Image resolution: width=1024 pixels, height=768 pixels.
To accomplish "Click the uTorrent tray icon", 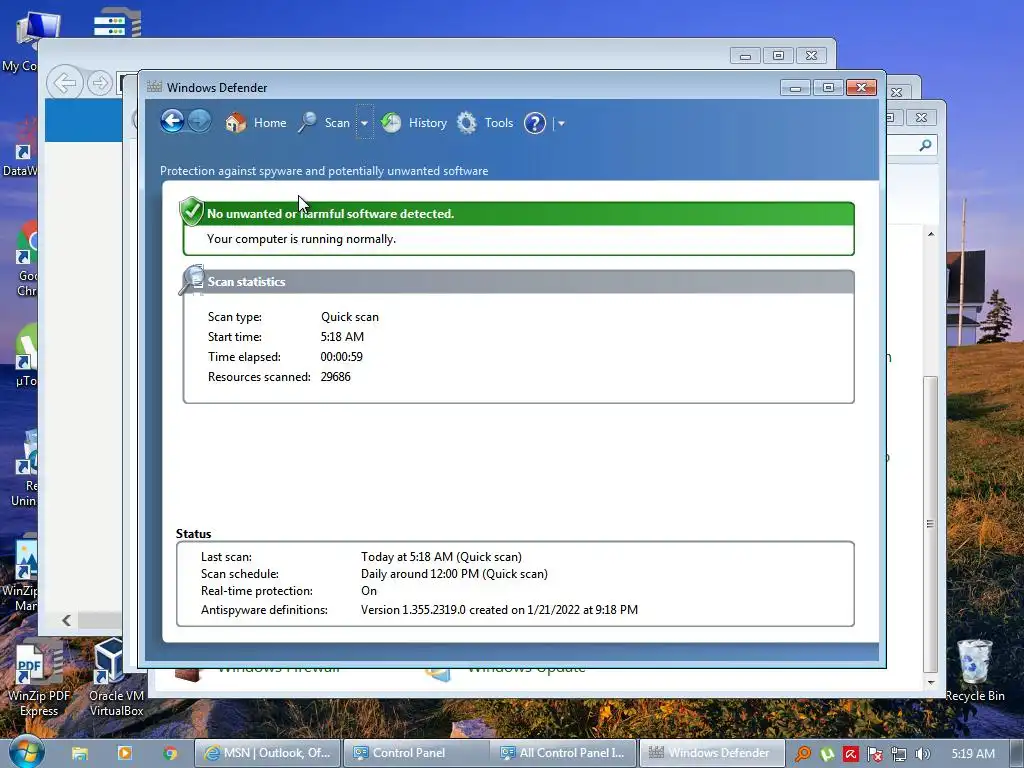I will pos(827,754).
